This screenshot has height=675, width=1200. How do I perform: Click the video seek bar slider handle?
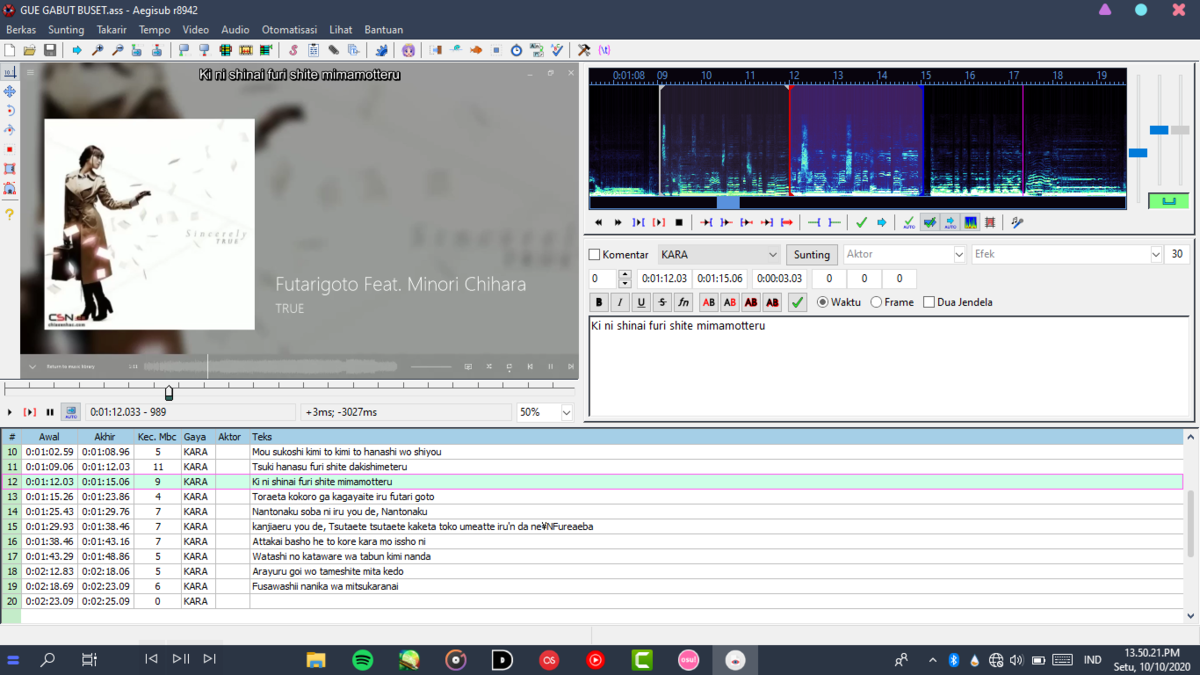click(169, 392)
